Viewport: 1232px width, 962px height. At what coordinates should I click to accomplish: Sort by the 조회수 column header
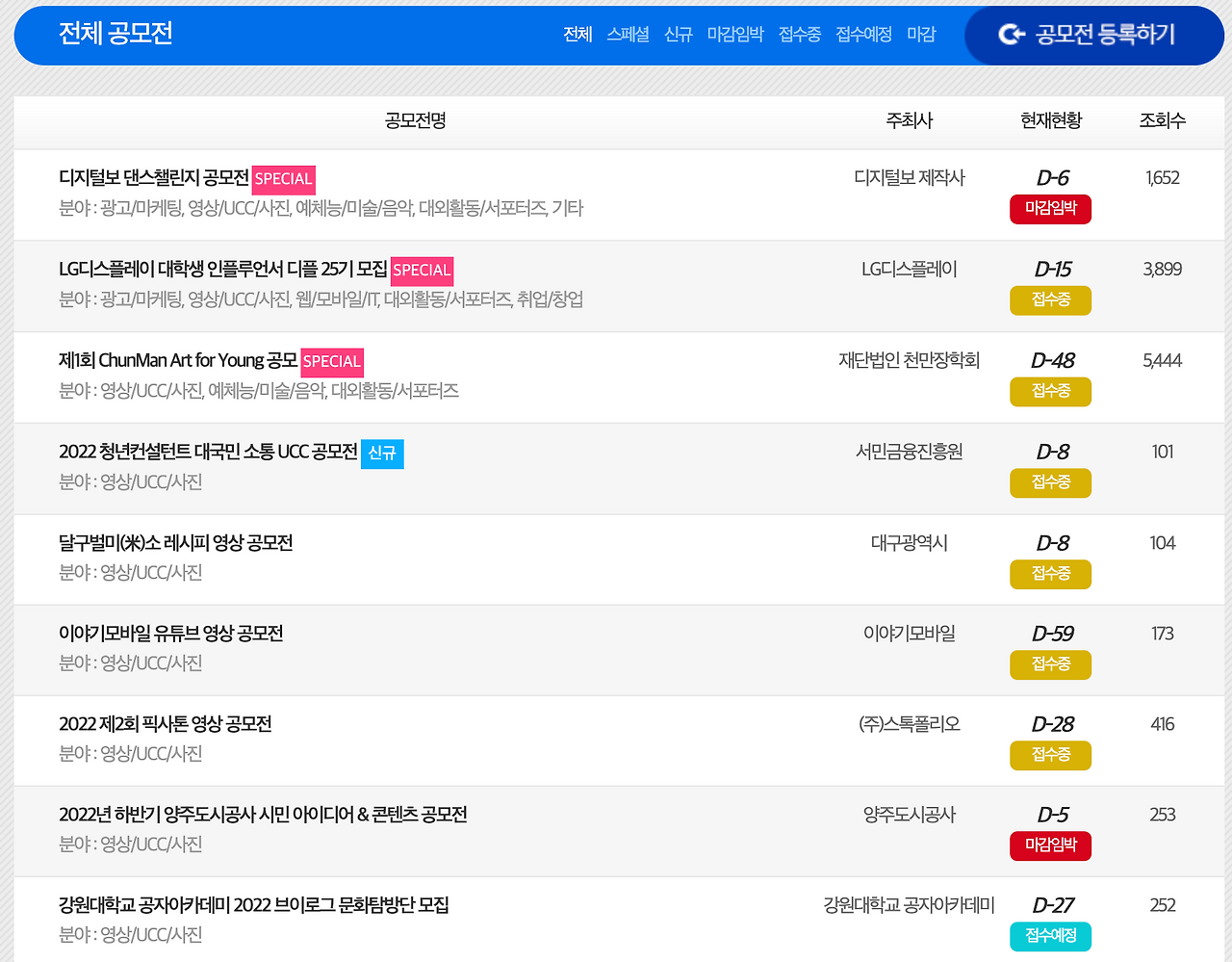[1162, 122]
